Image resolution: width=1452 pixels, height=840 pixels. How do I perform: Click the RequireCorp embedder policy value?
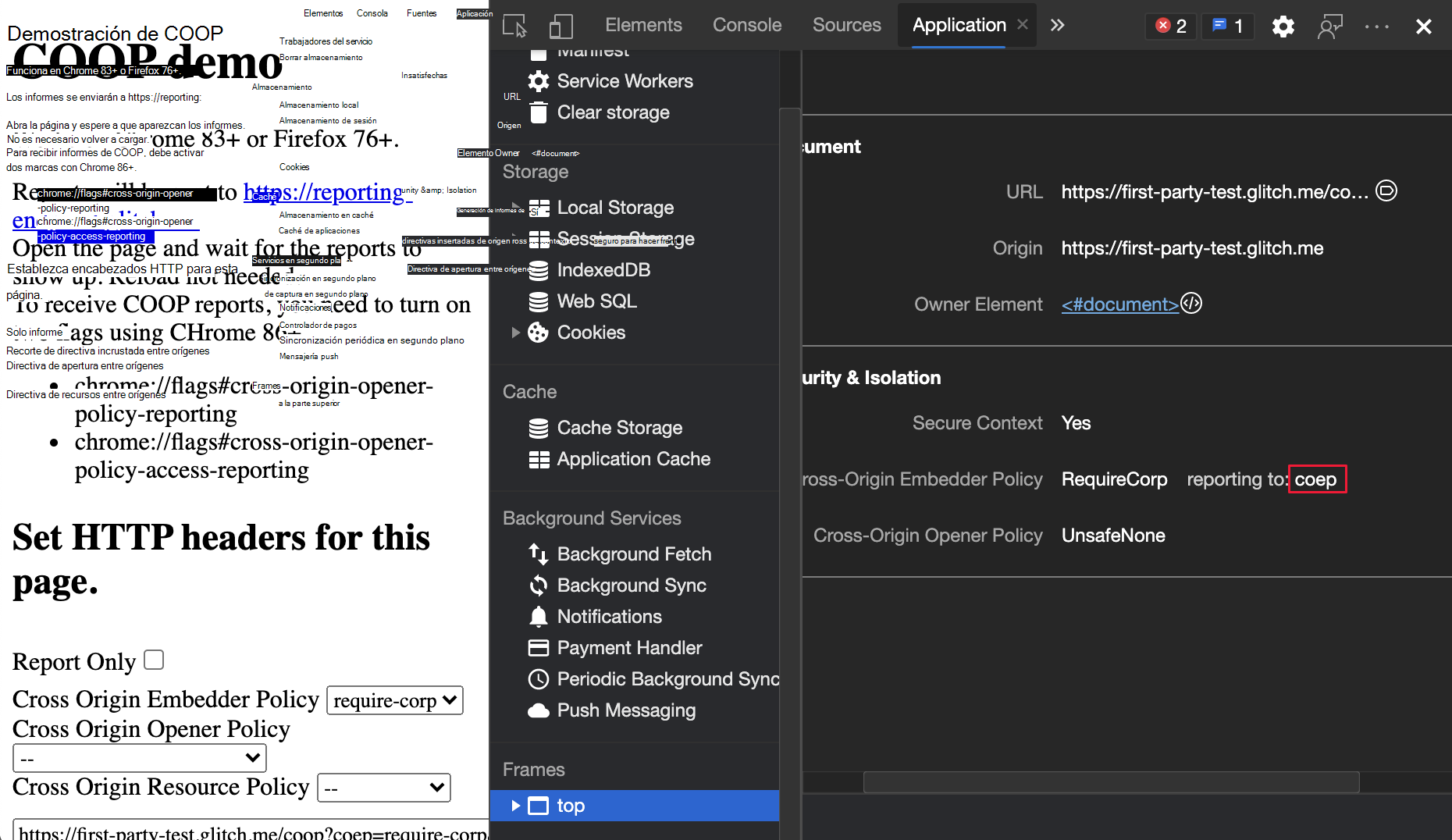coord(1114,479)
